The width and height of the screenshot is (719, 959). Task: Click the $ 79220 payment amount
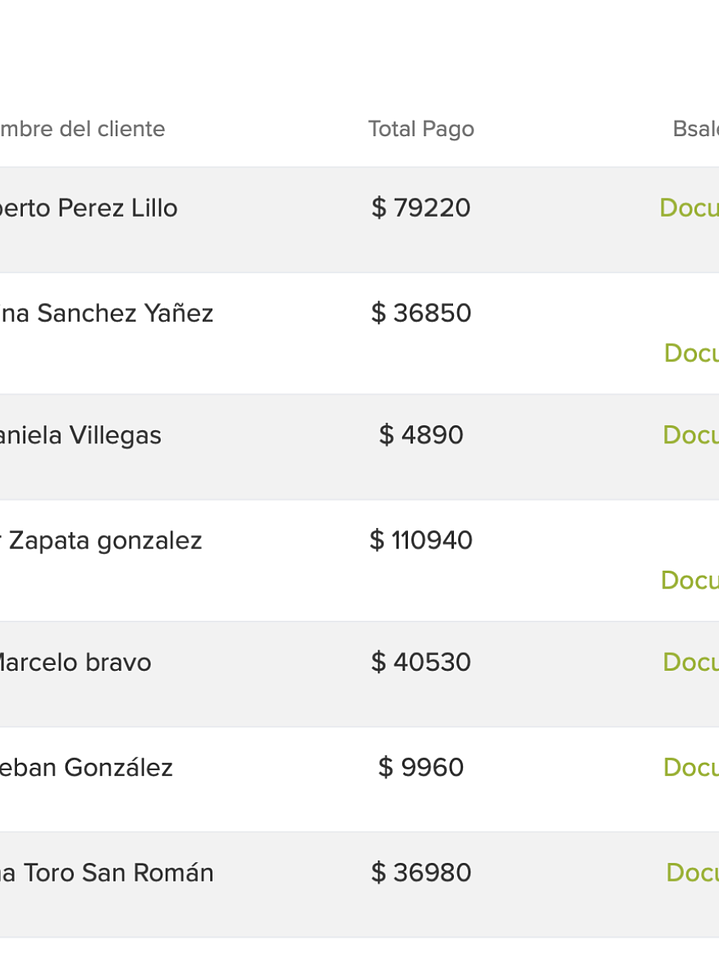(x=420, y=208)
